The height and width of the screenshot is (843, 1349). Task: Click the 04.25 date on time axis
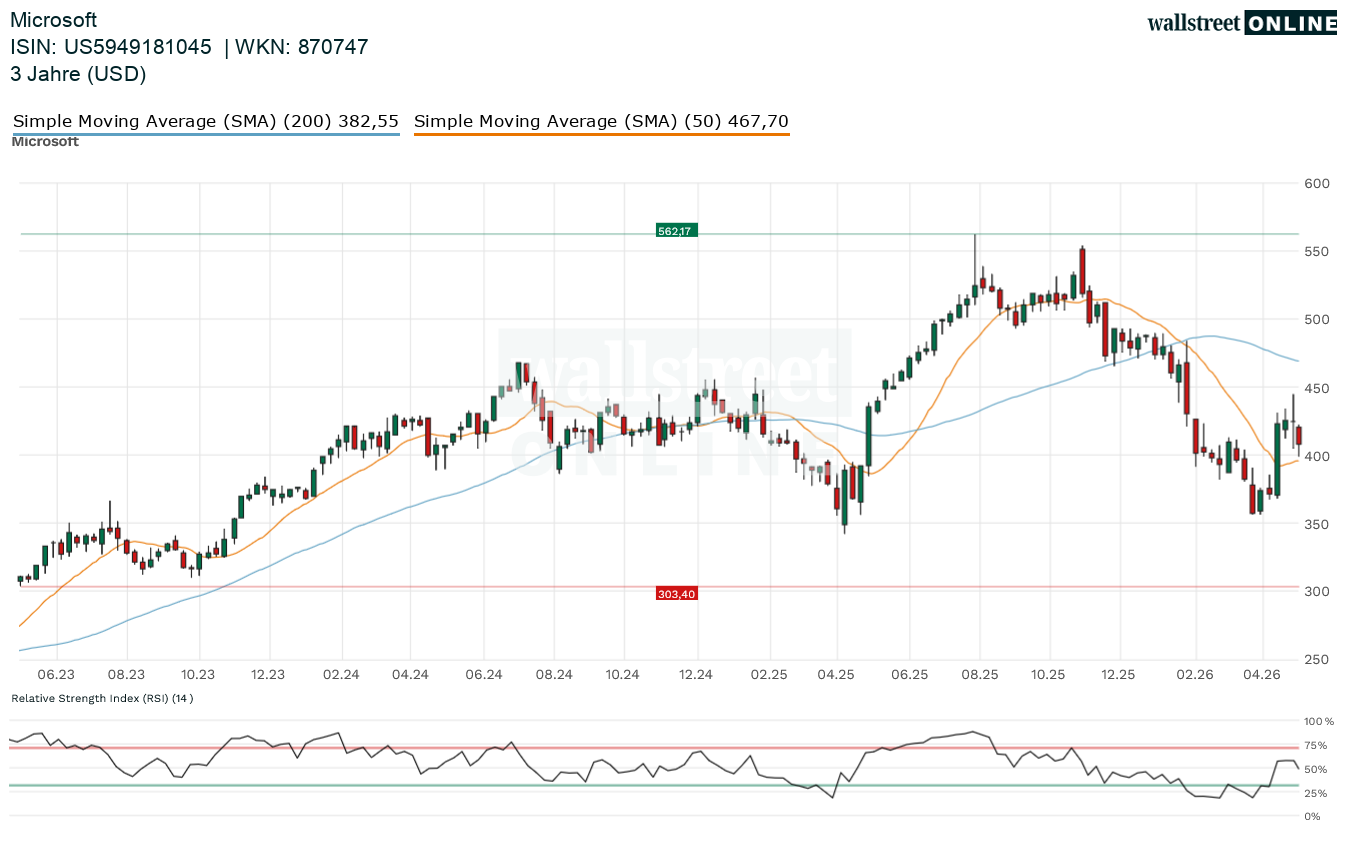[837, 675]
